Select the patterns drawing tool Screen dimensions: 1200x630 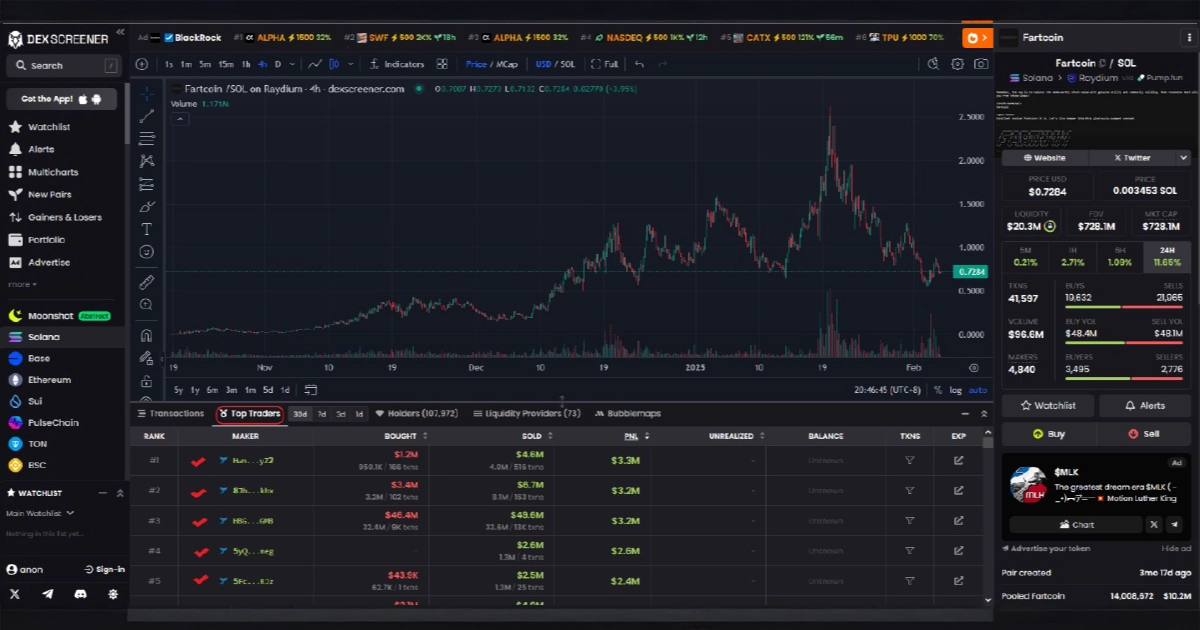click(147, 161)
